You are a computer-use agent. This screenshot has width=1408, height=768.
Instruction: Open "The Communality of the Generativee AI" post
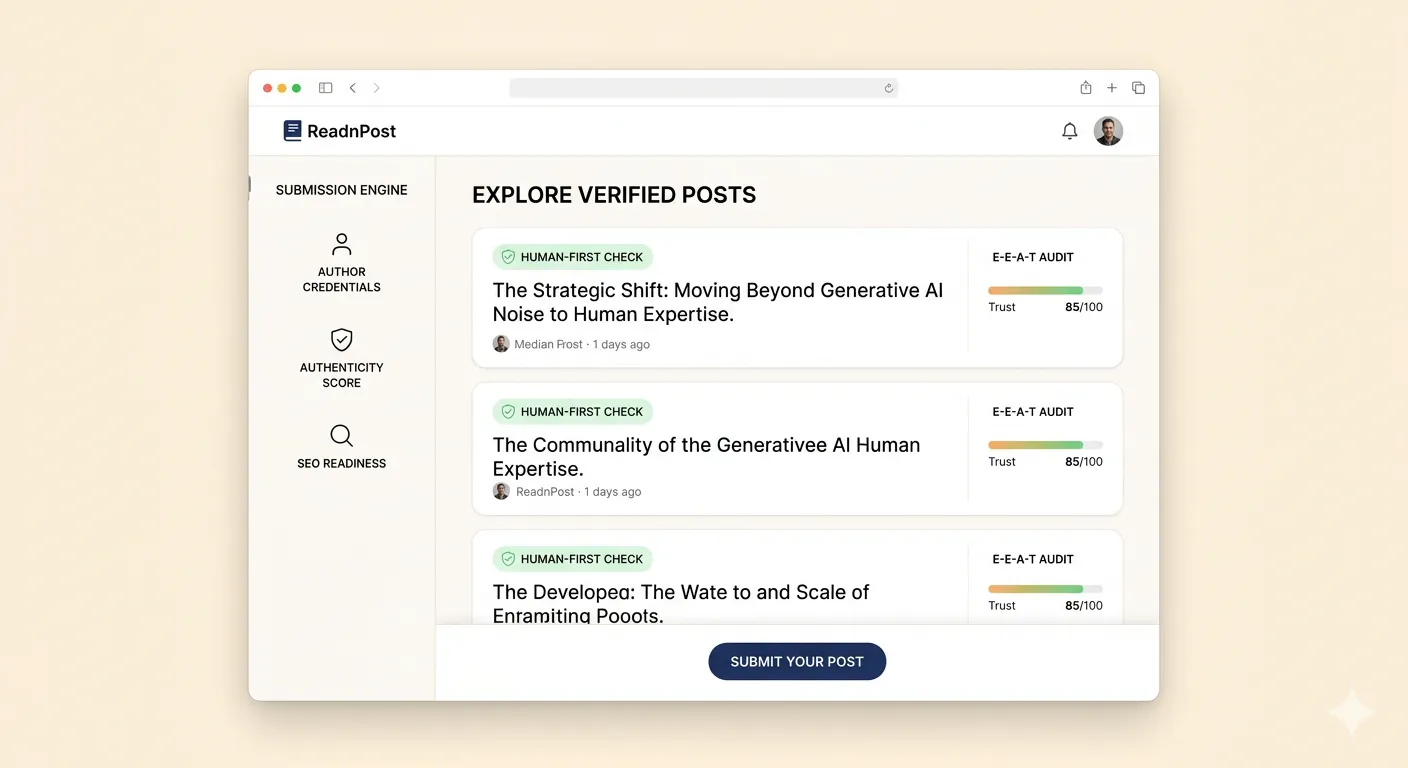click(x=707, y=456)
